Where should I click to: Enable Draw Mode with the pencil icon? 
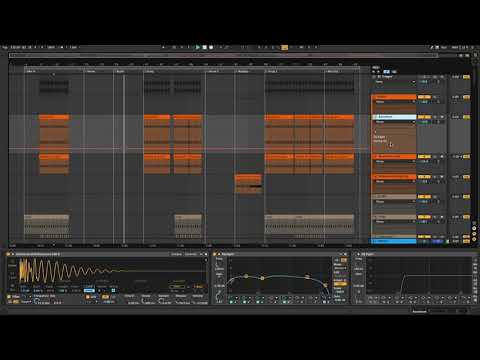pos(431,47)
